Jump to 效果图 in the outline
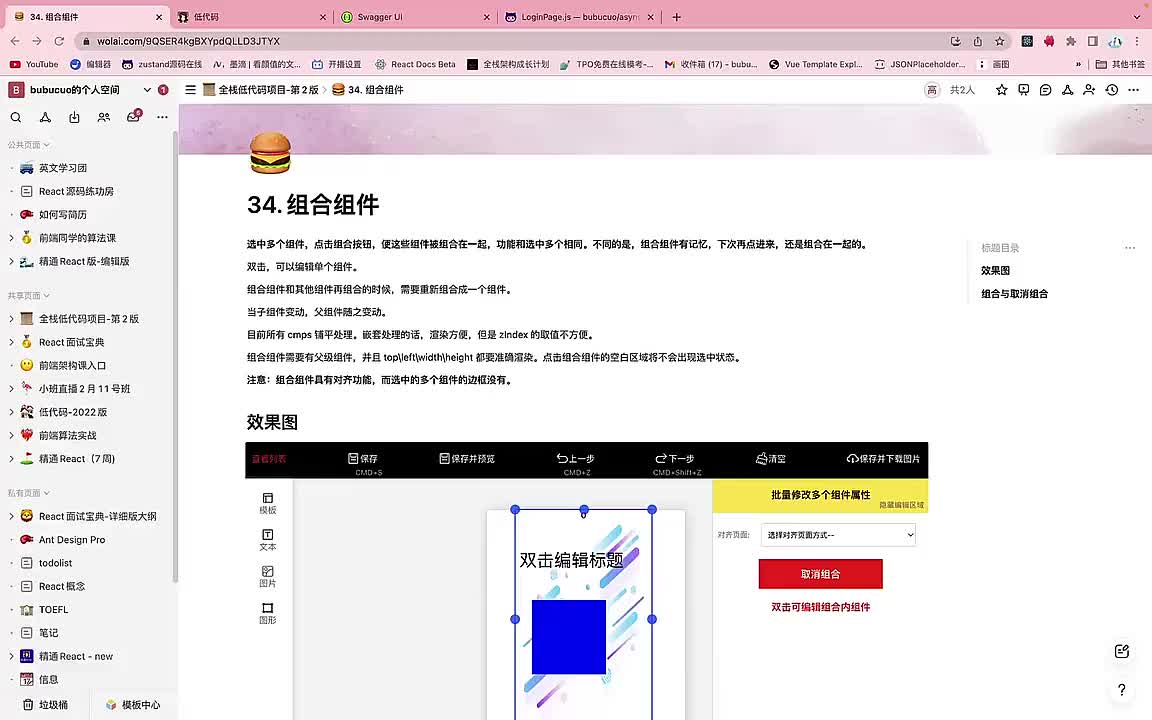Image resolution: width=1152 pixels, height=720 pixels. click(x=995, y=270)
